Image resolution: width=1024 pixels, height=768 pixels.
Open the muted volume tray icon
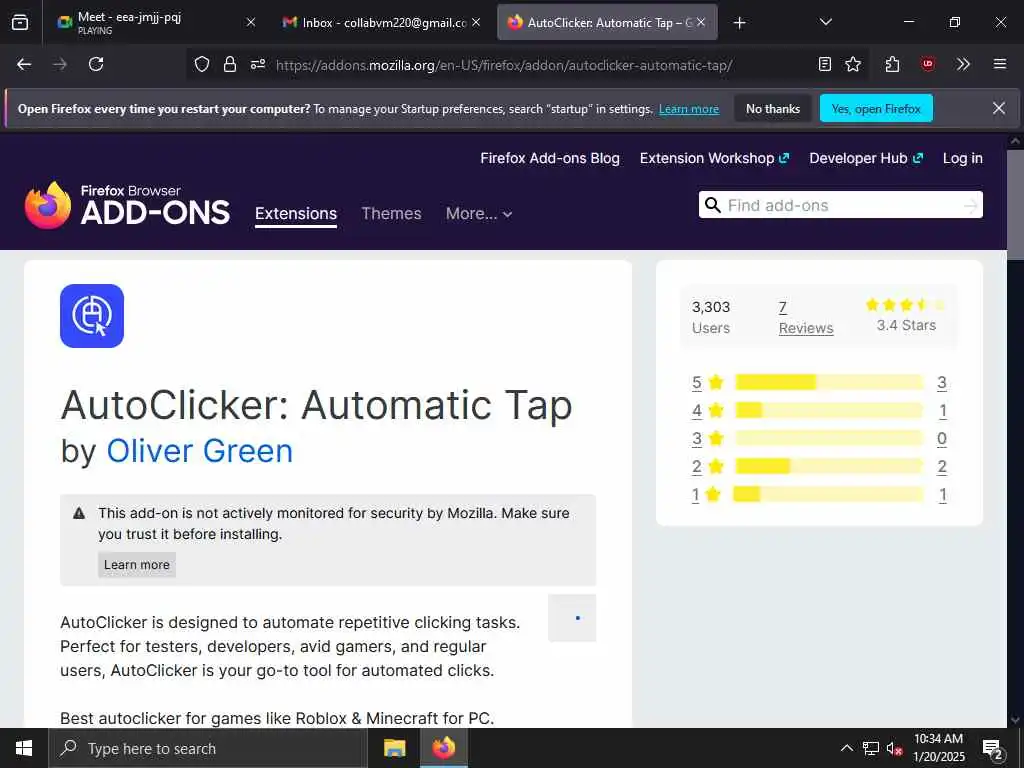895,749
